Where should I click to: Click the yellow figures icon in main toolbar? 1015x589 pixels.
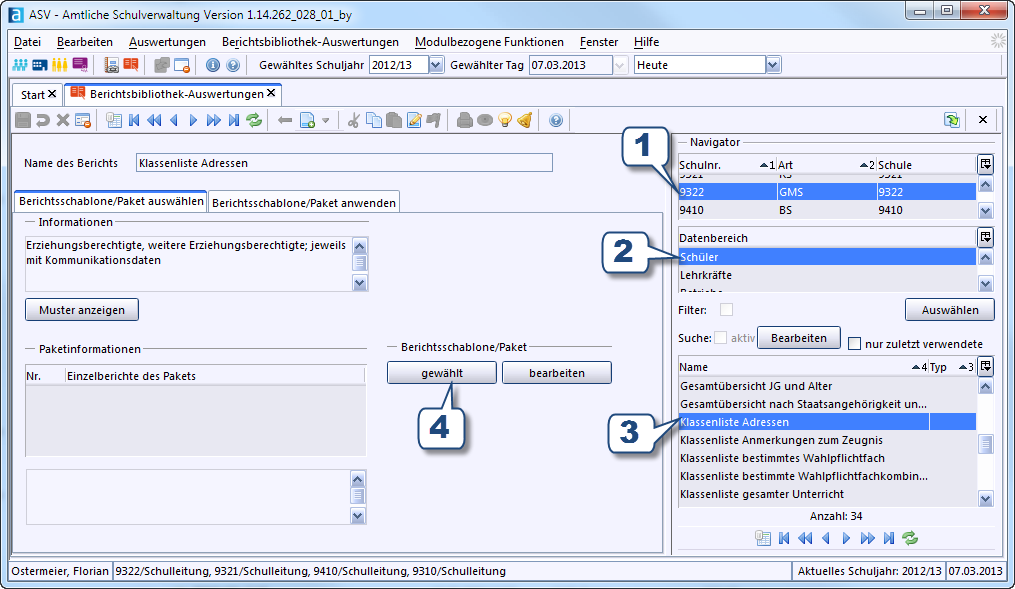pos(60,65)
